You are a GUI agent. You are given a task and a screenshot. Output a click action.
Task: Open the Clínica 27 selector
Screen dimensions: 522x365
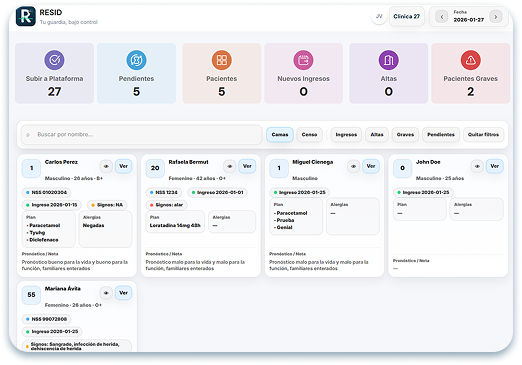(x=407, y=16)
